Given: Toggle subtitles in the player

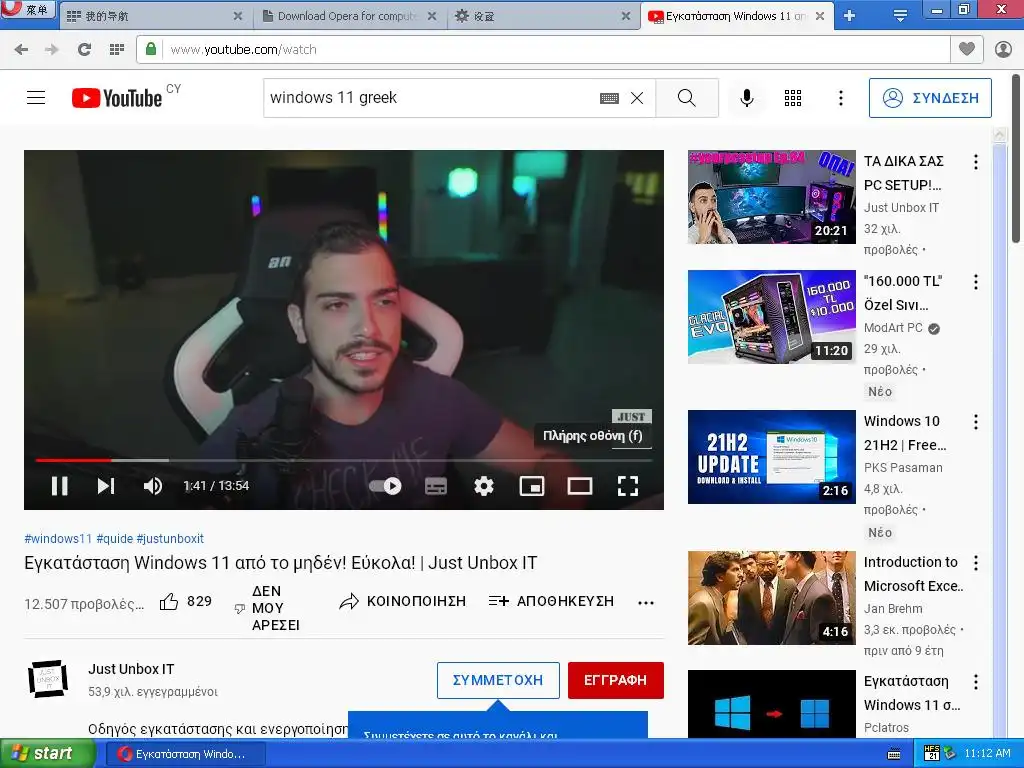Looking at the screenshot, I should (x=436, y=486).
